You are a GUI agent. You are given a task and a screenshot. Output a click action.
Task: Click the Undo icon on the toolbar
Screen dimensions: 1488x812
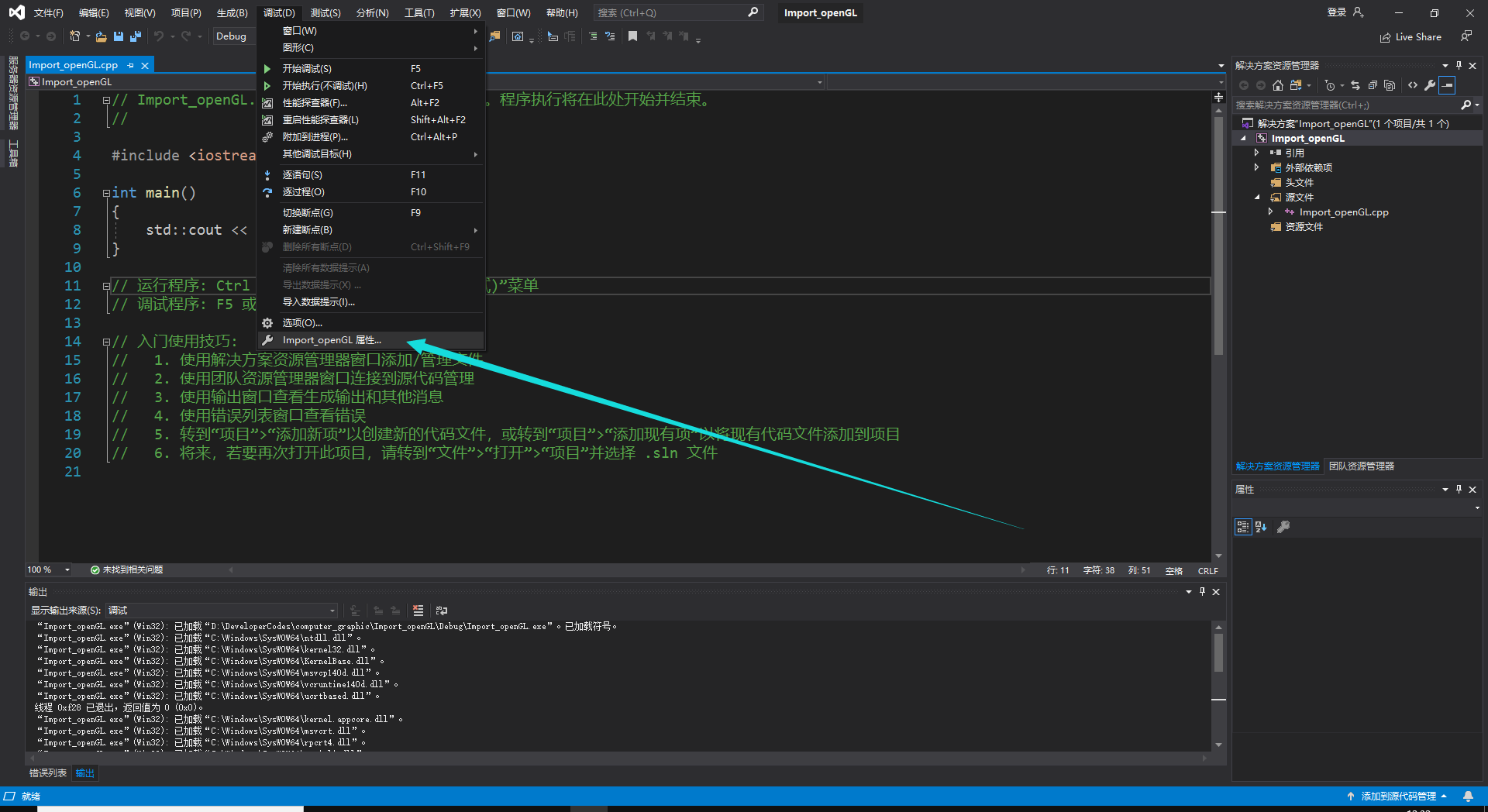point(158,36)
